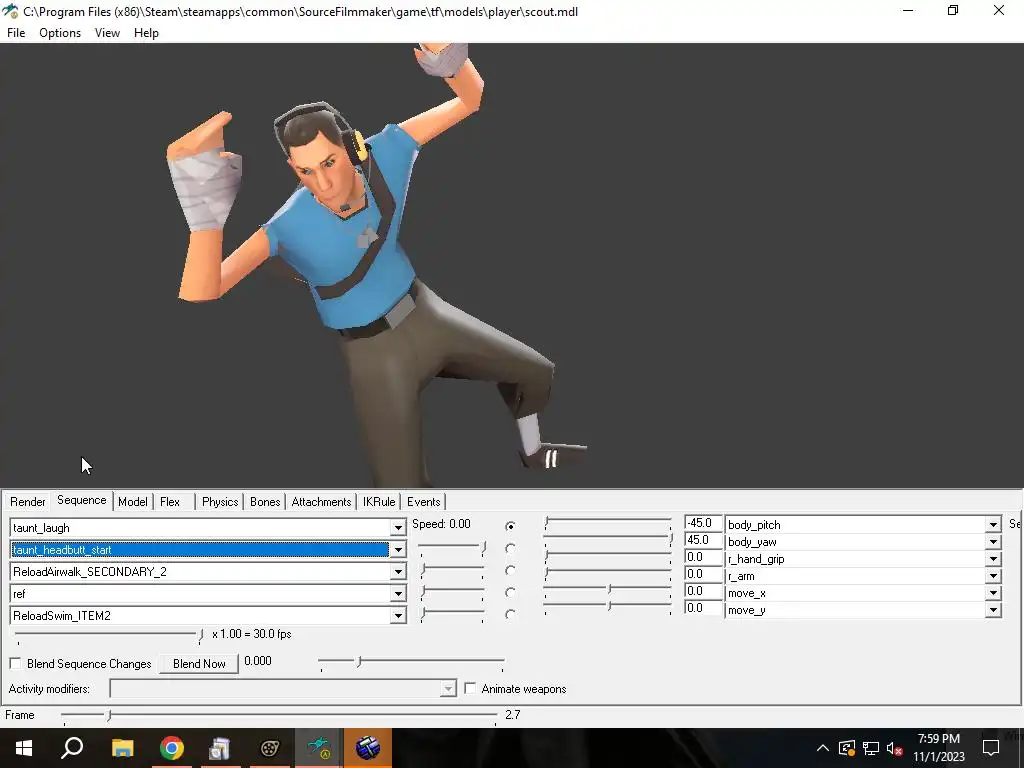Open the File menu
1024x768 pixels.
[16, 33]
